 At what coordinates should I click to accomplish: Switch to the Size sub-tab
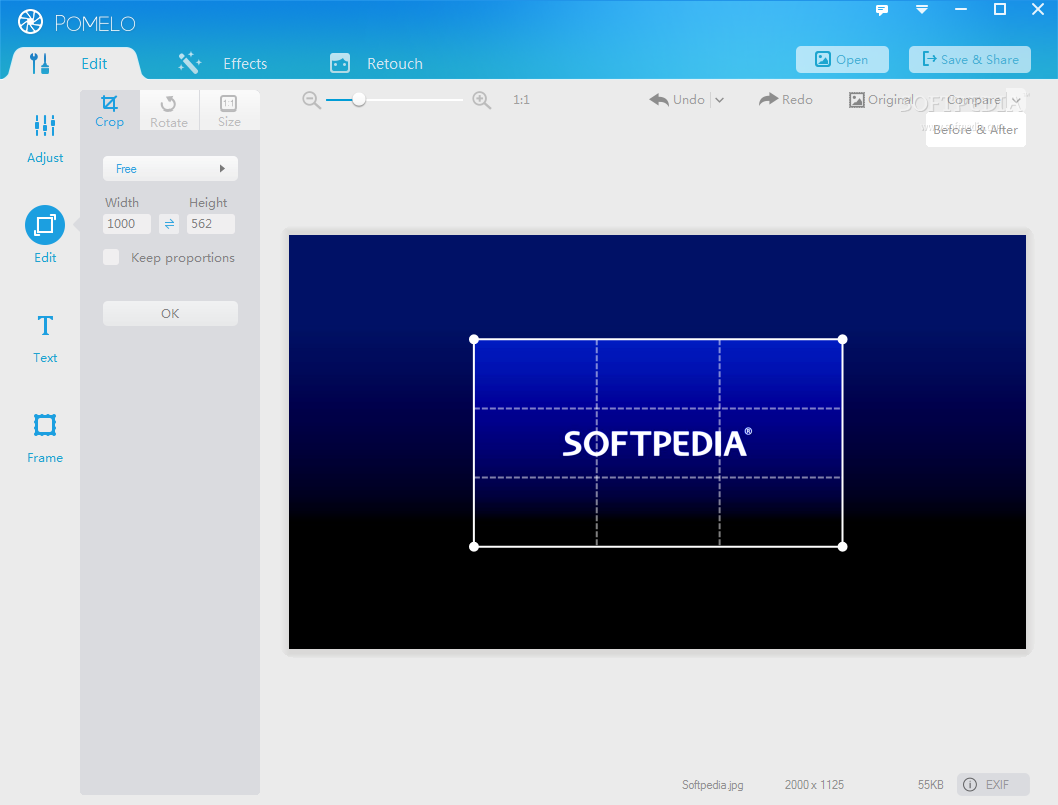(x=229, y=111)
